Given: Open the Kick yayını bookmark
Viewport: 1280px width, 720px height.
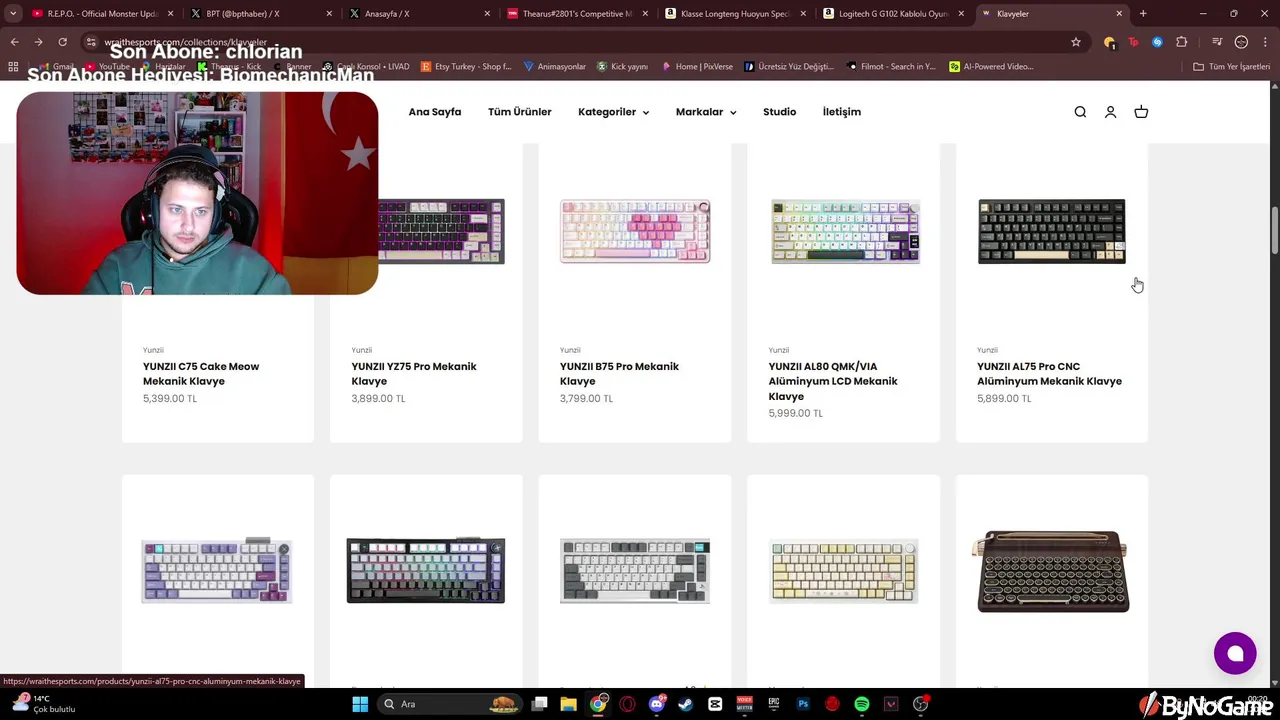Looking at the screenshot, I should tap(622, 66).
